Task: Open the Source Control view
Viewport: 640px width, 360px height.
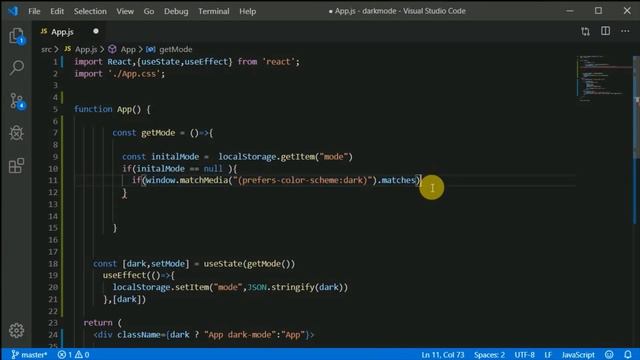Action: pos(16,100)
